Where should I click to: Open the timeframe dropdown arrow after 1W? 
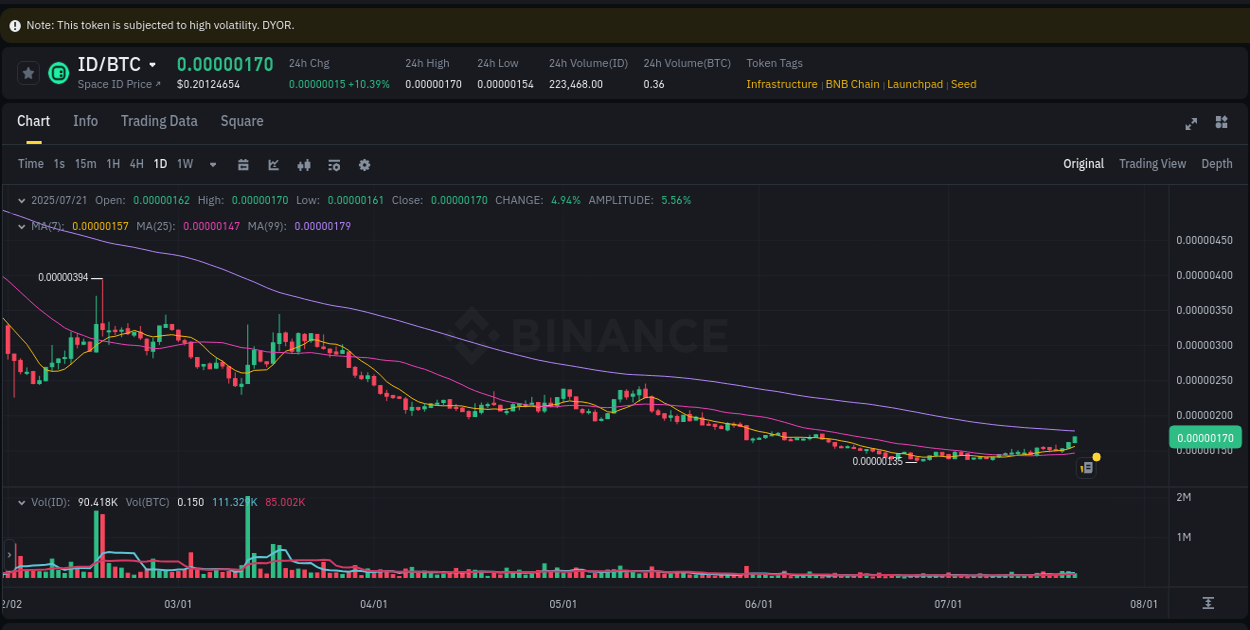pos(211,164)
